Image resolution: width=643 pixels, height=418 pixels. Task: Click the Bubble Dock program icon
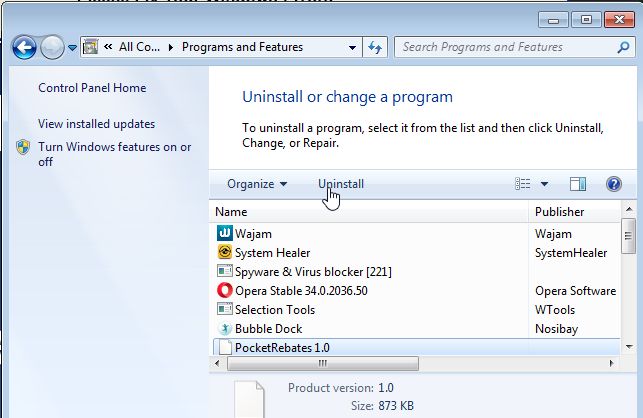(224, 329)
